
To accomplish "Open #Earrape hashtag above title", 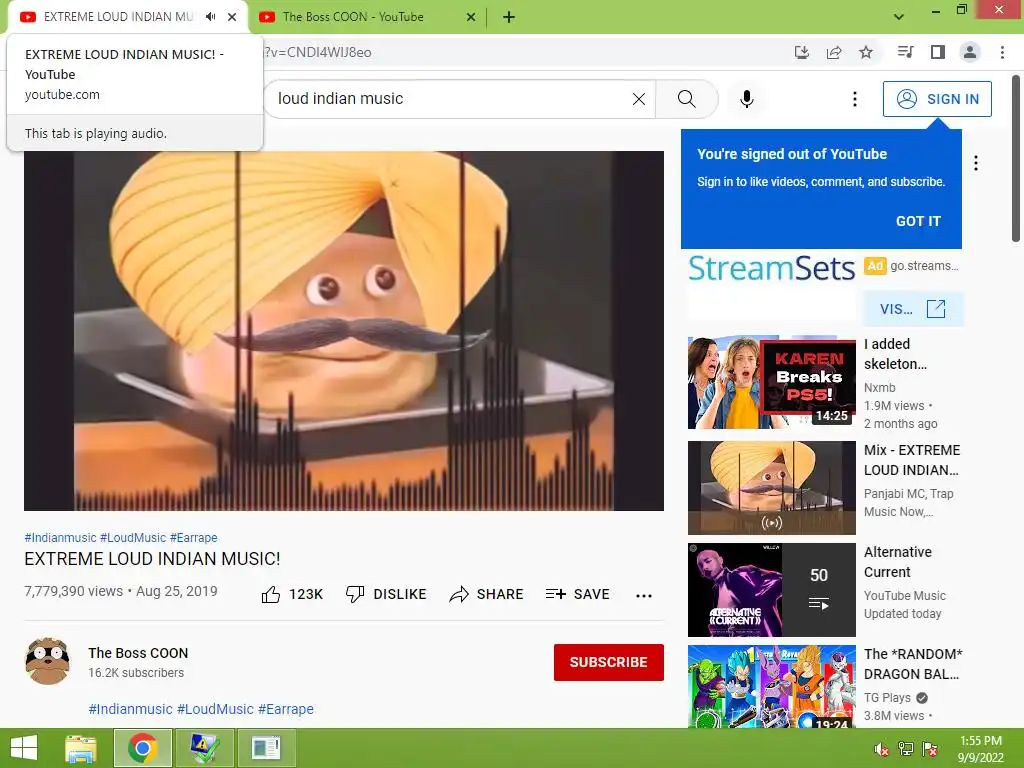I will pos(194,537).
